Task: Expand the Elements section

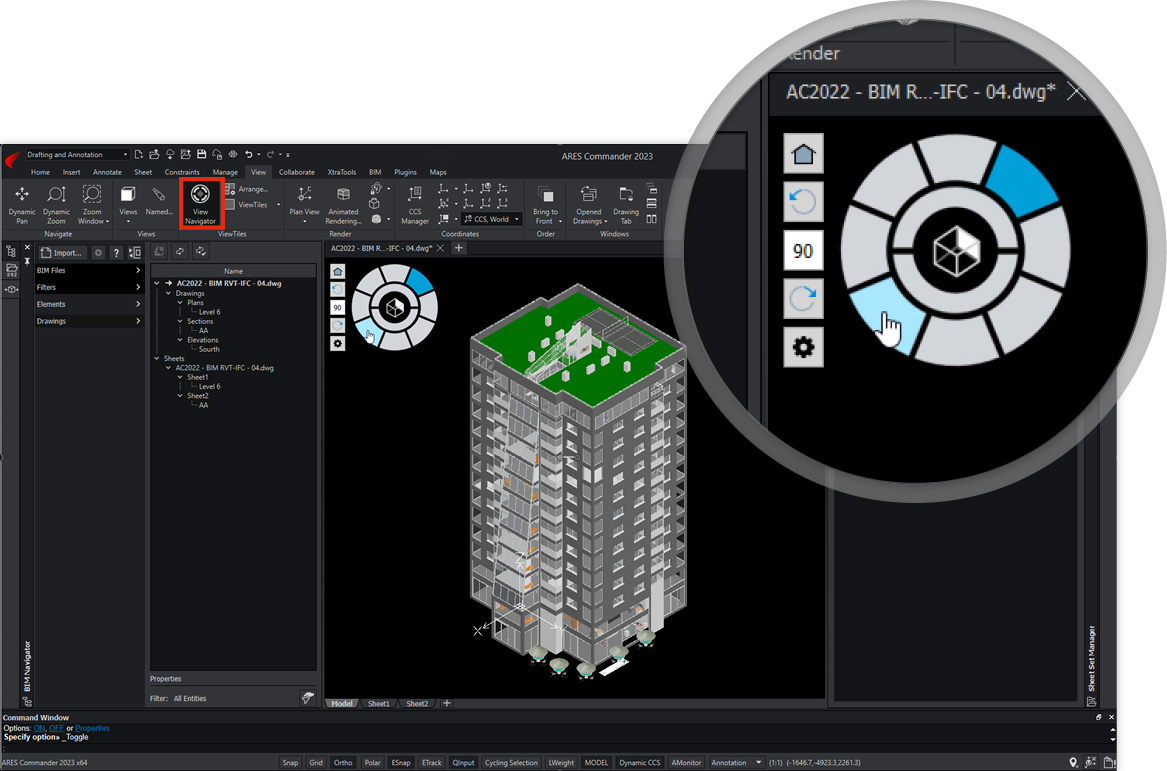Action: click(x=89, y=304)
